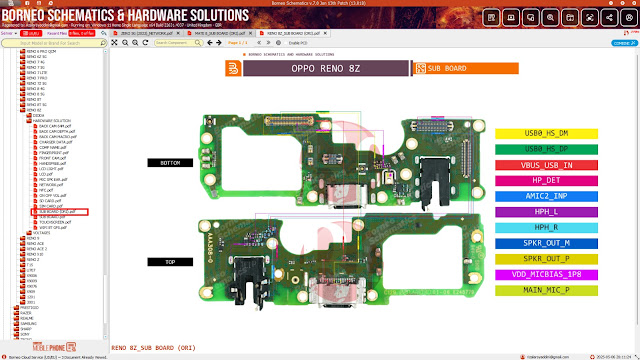Click the zoom out magnifier icon
The image size is (640, 360).
125,43
